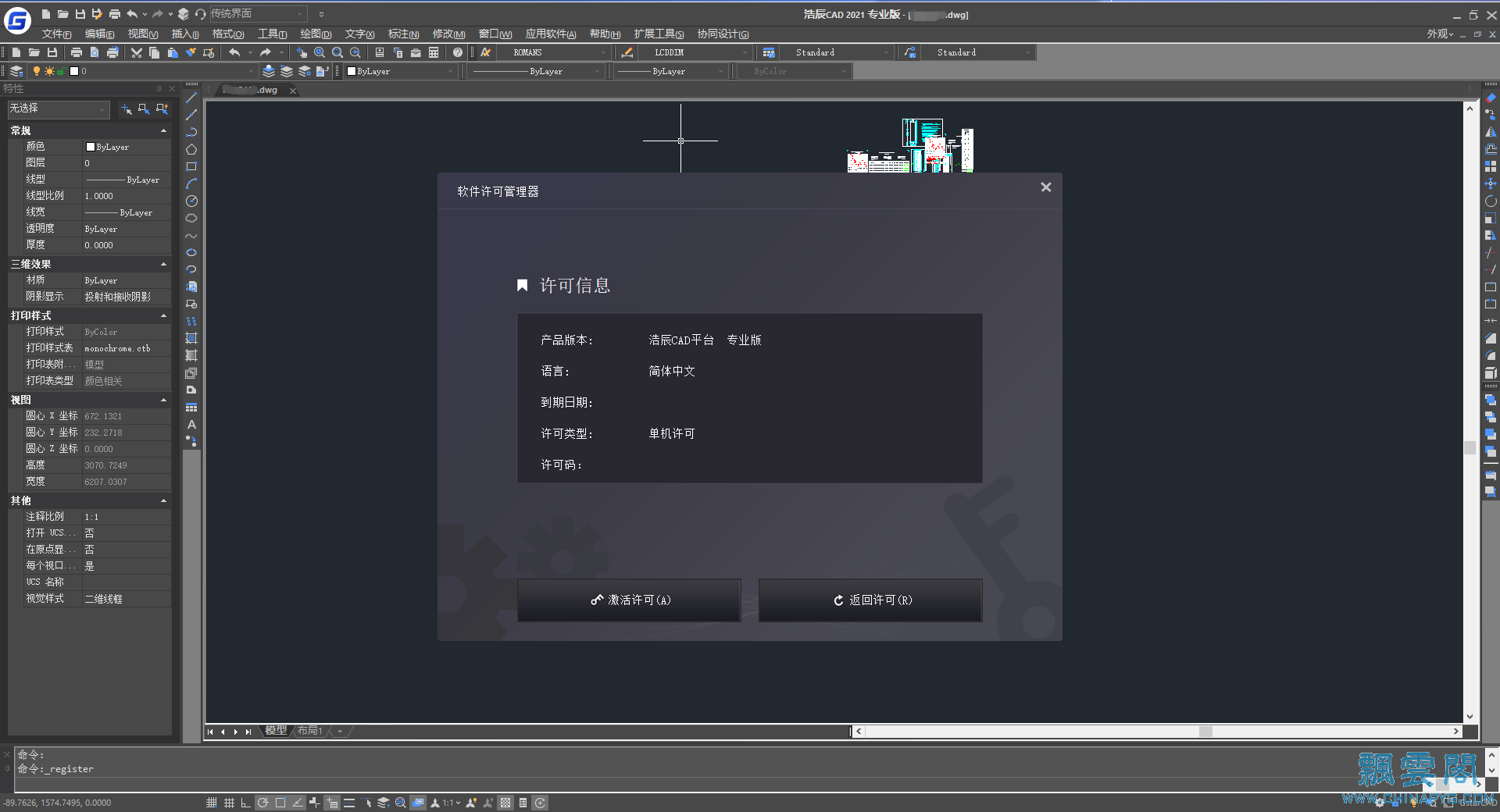Click the Zoom Window magnifier icon
This screenshot has height=812, width=1500.
[337, 52]
